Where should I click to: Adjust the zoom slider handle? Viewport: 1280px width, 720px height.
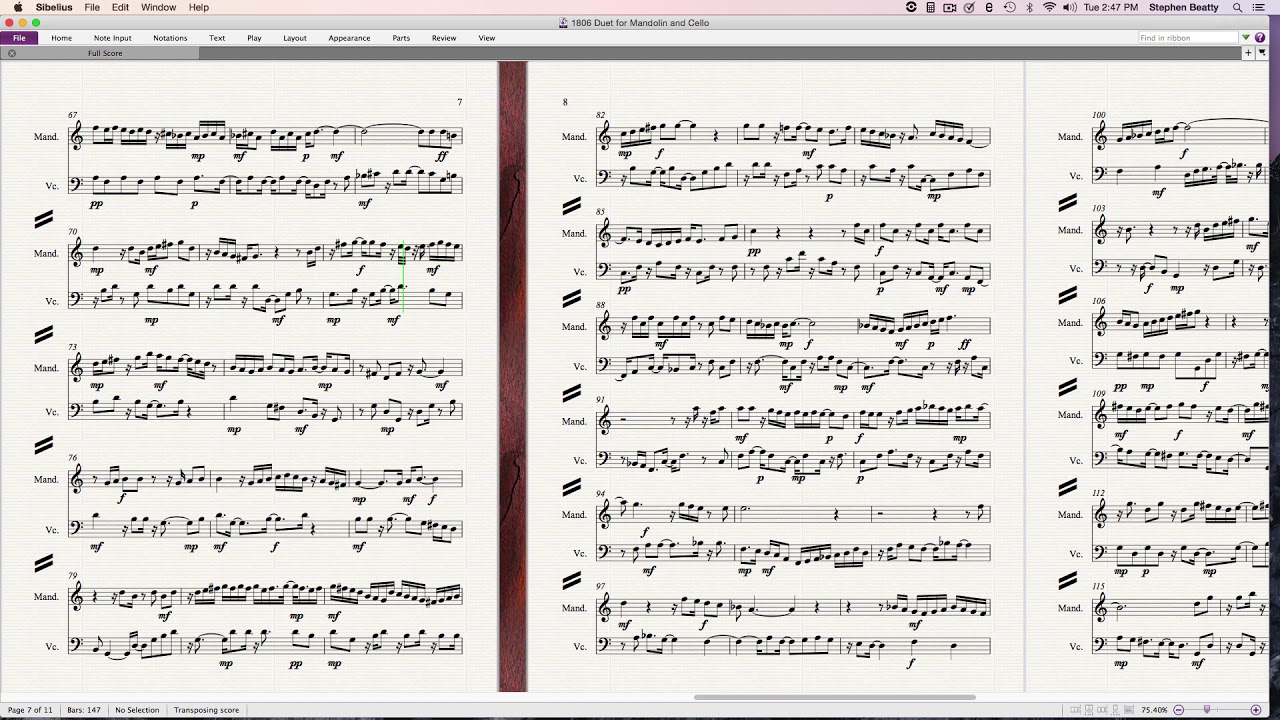tap(1207, 710)
